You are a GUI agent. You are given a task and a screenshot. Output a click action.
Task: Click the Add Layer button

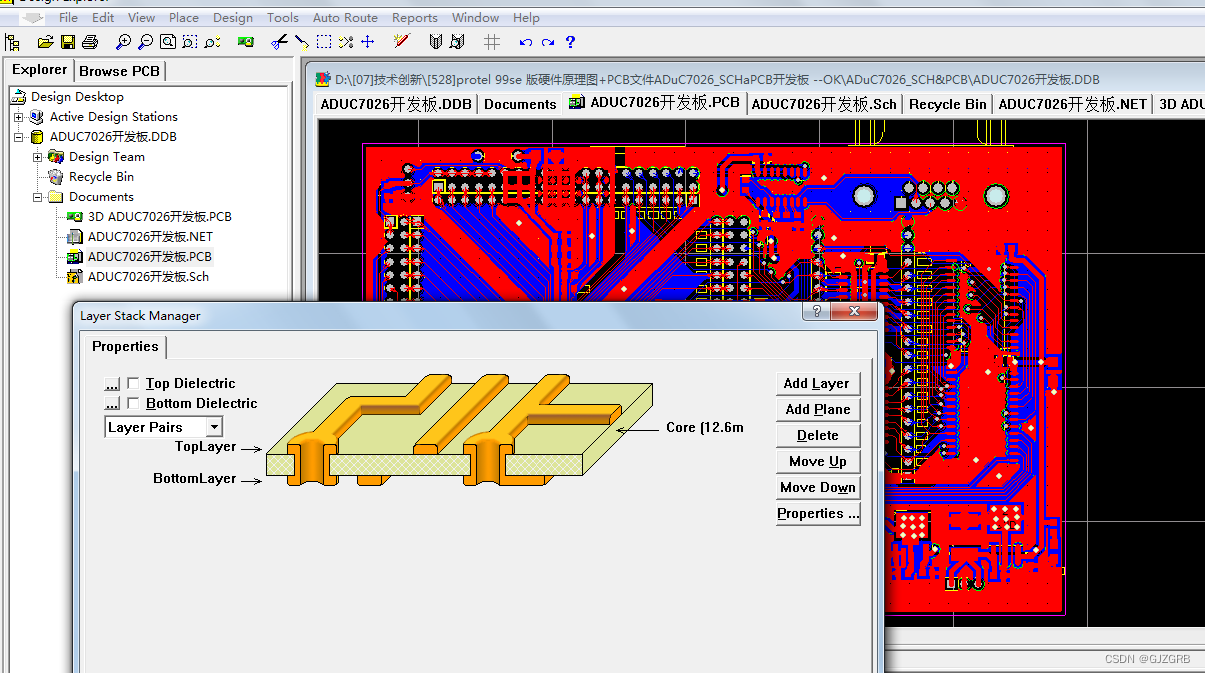click(x=818, y=383)
